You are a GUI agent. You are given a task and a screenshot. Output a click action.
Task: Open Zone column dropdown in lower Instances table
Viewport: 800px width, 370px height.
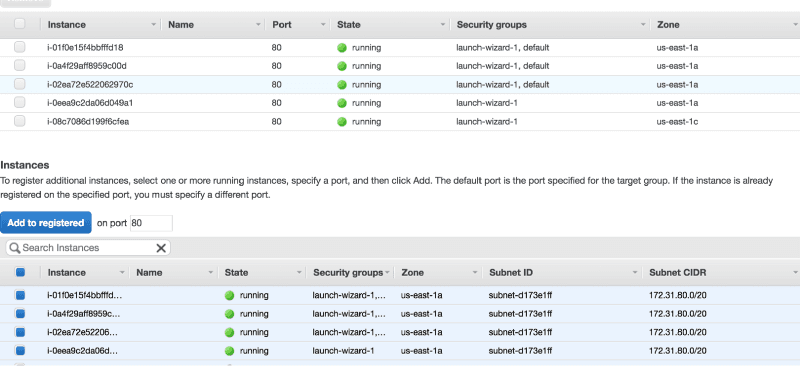pyautogui.click(x=475, y=273)
